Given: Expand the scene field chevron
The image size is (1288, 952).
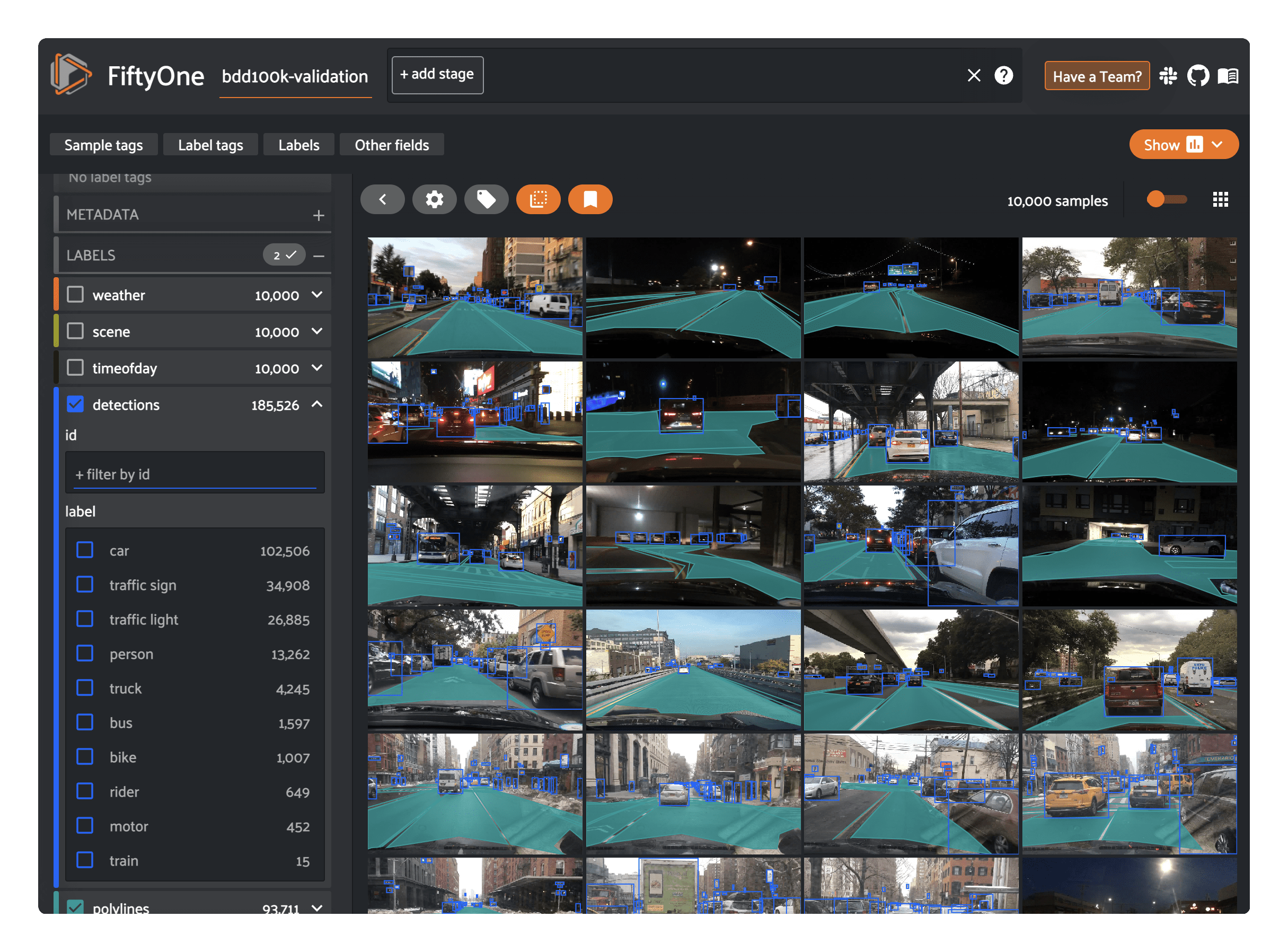Looking at the screenshot, I should (x=317, y=331).
